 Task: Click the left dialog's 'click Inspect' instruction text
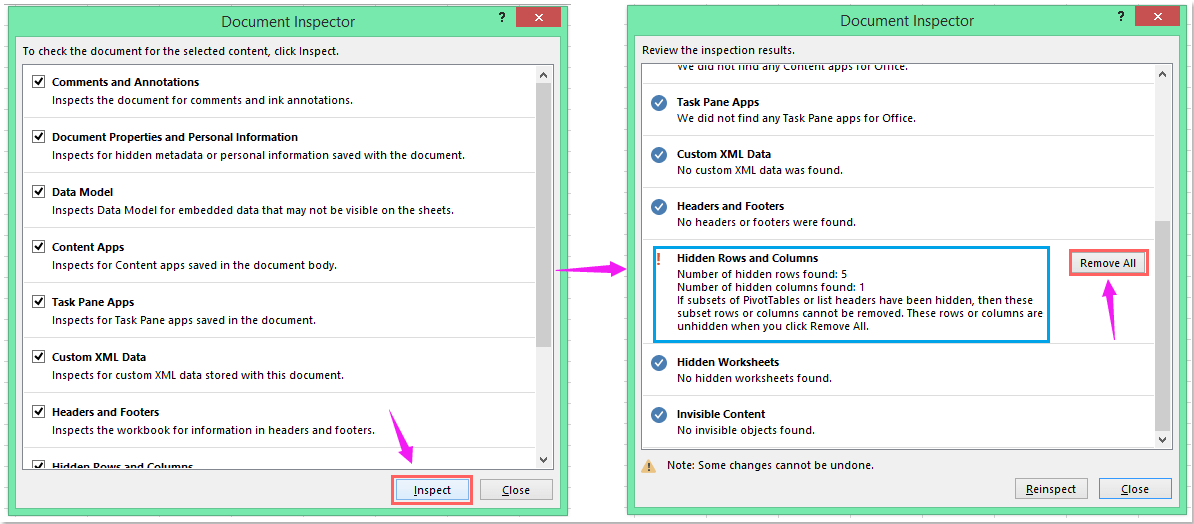[180, 51]
